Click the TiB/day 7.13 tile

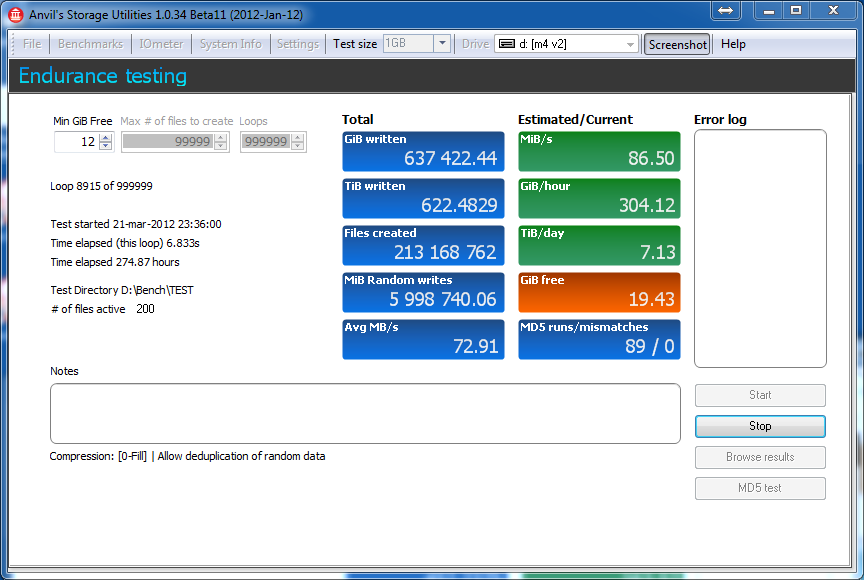pyautogui.click(x=600, y=246)
